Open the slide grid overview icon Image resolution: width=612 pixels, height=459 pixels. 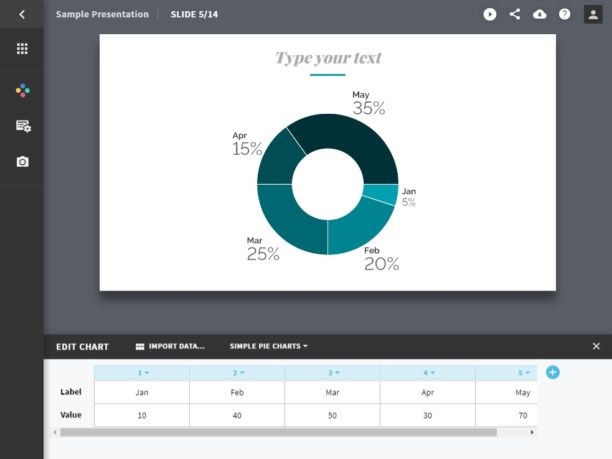click(x=22, y=48)
